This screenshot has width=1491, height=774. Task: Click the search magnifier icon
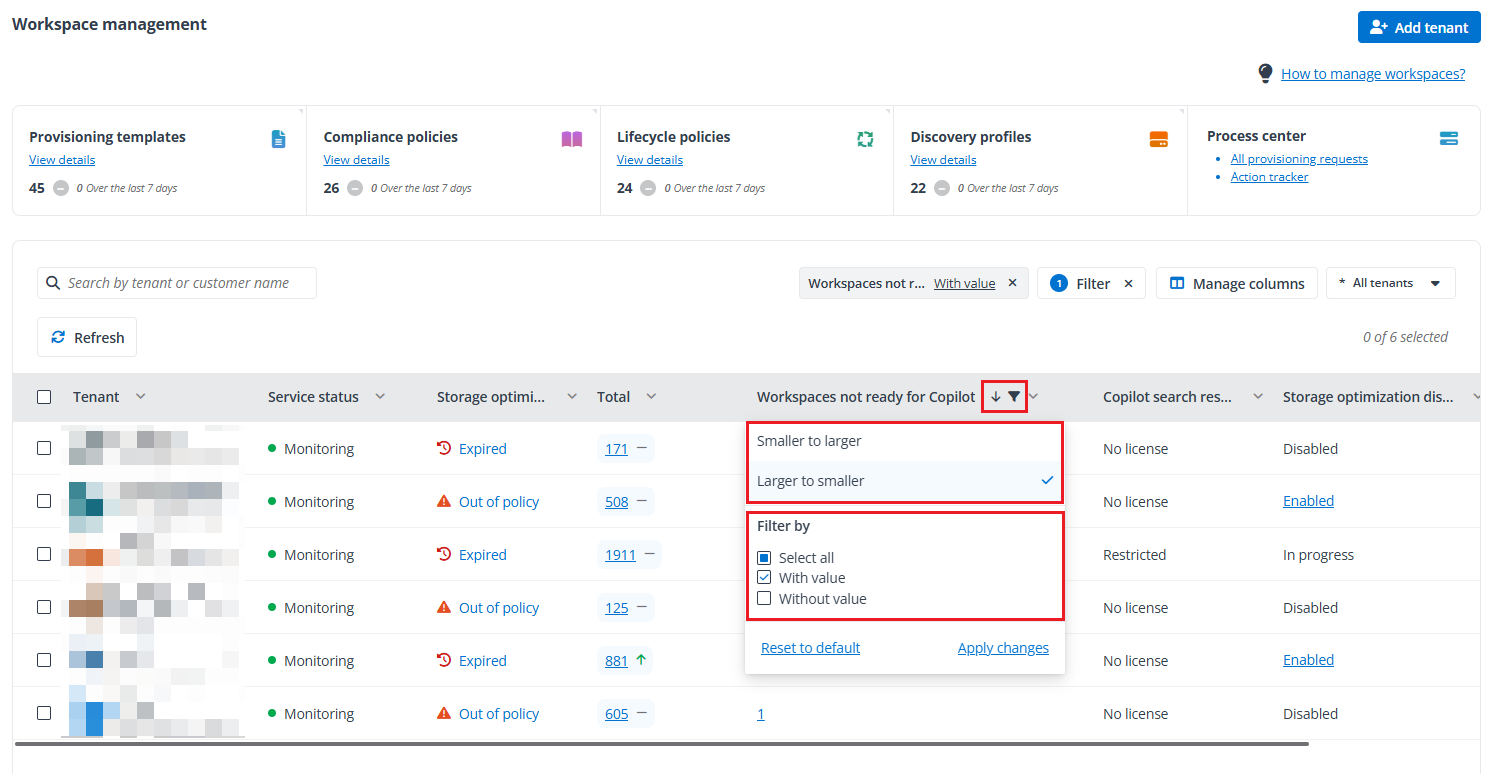[x=53, y=283]
